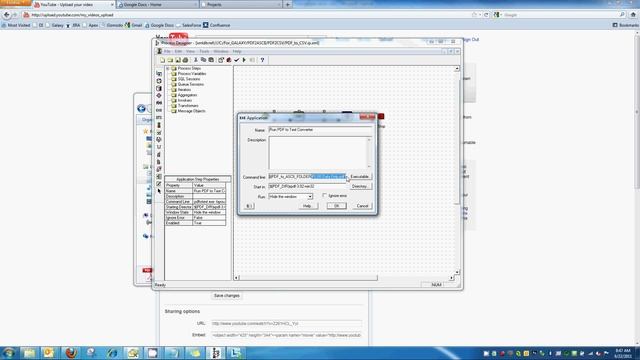Click the Print icon in Process Designer toolbar
This screenshot has width=640, height=360.
pyautogui.click(x=185, y=60)
